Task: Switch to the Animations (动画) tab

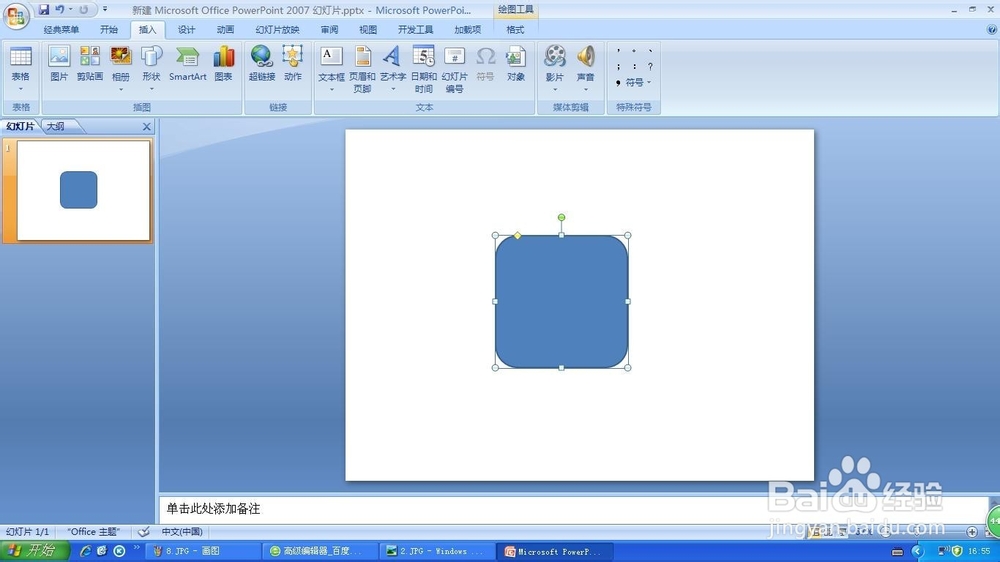Action: [225, 30]
